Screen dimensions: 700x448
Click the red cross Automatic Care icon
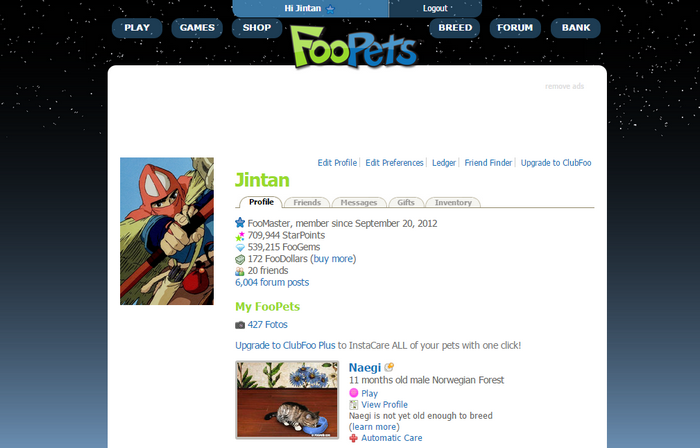tap(354, 438)
